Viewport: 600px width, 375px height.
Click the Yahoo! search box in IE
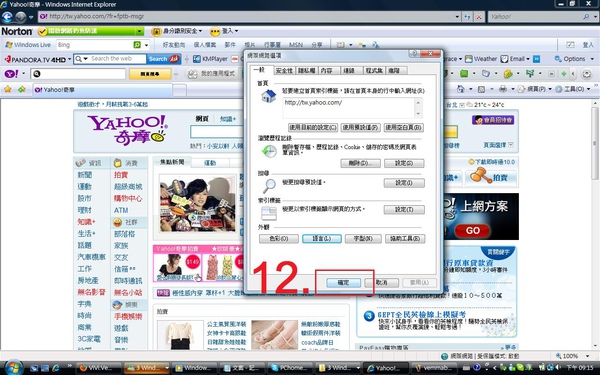[x=535, y=16]
